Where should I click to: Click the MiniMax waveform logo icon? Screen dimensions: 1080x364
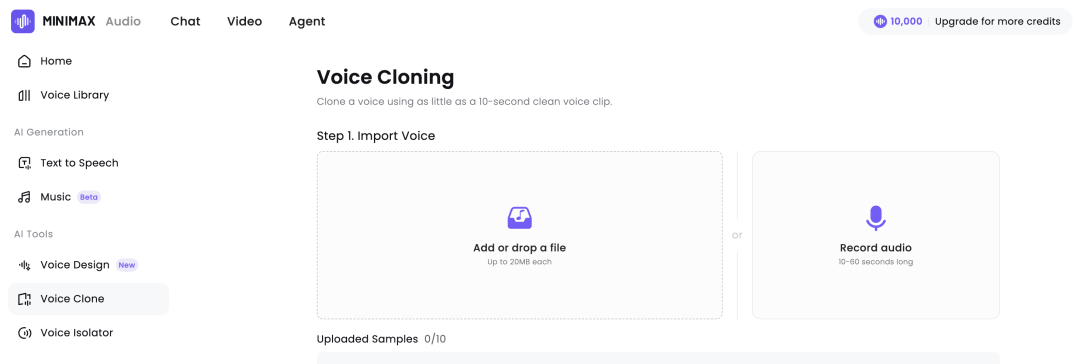coord(23,21)
